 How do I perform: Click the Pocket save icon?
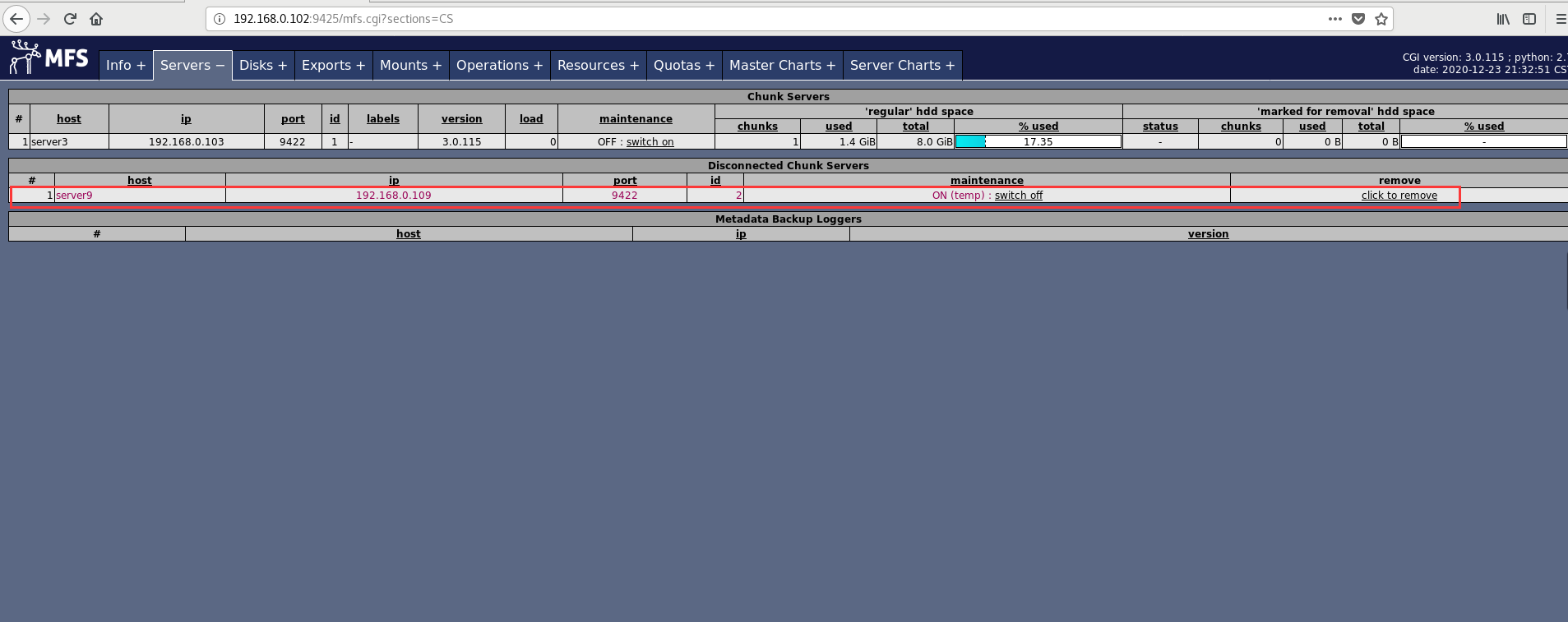tap(1358, 18)
